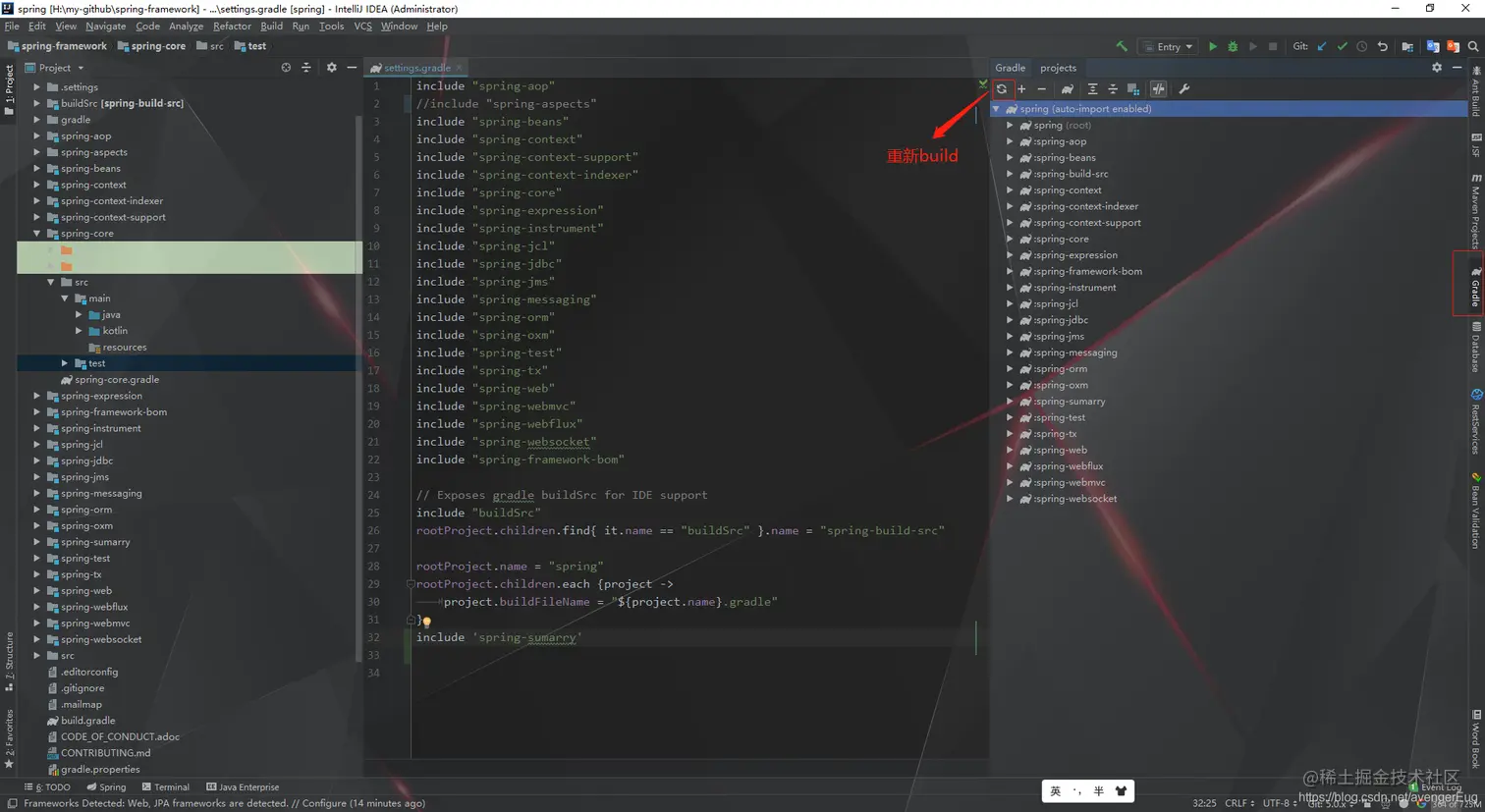
Task: Open Project view mode dropdown
Action: point(55,68)
